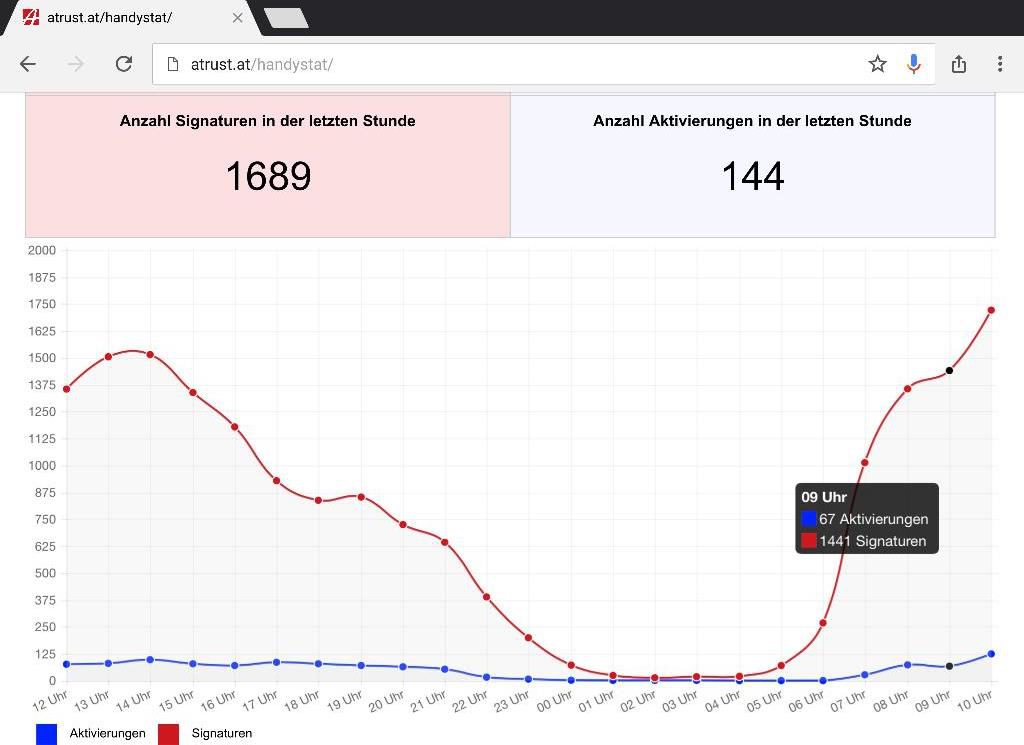Select the highlighted black Signaturen point at 09 Uhr
The height and width of the screenshot is (745, 1024).
(949, 371)
